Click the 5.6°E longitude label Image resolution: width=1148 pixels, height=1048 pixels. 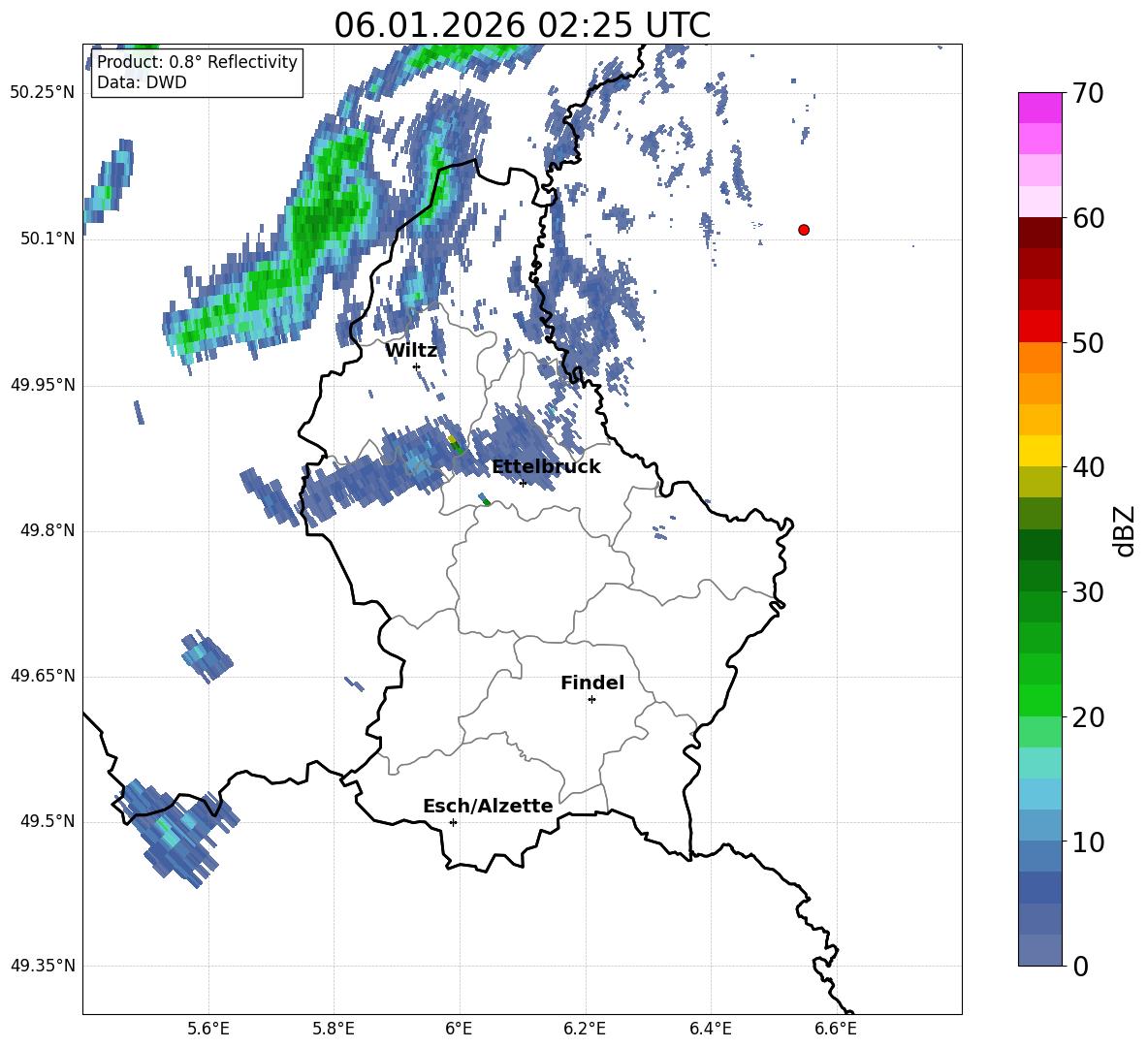tap(208, 1029)
